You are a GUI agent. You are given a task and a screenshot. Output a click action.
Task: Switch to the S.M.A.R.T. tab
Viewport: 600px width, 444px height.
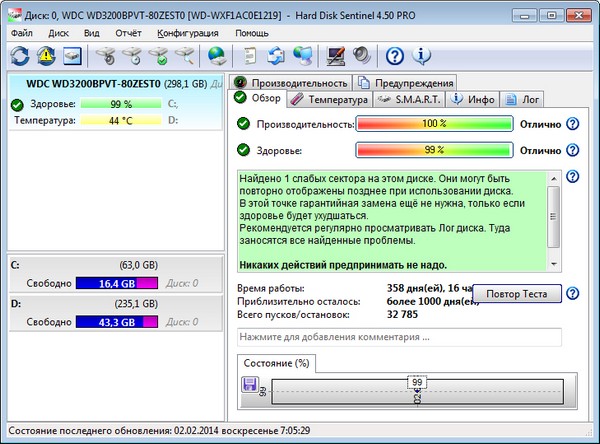coord(411,99)
